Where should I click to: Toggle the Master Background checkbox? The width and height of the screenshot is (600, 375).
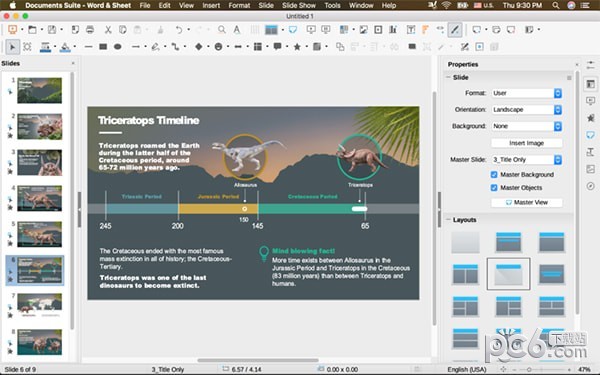coord(494,174)
